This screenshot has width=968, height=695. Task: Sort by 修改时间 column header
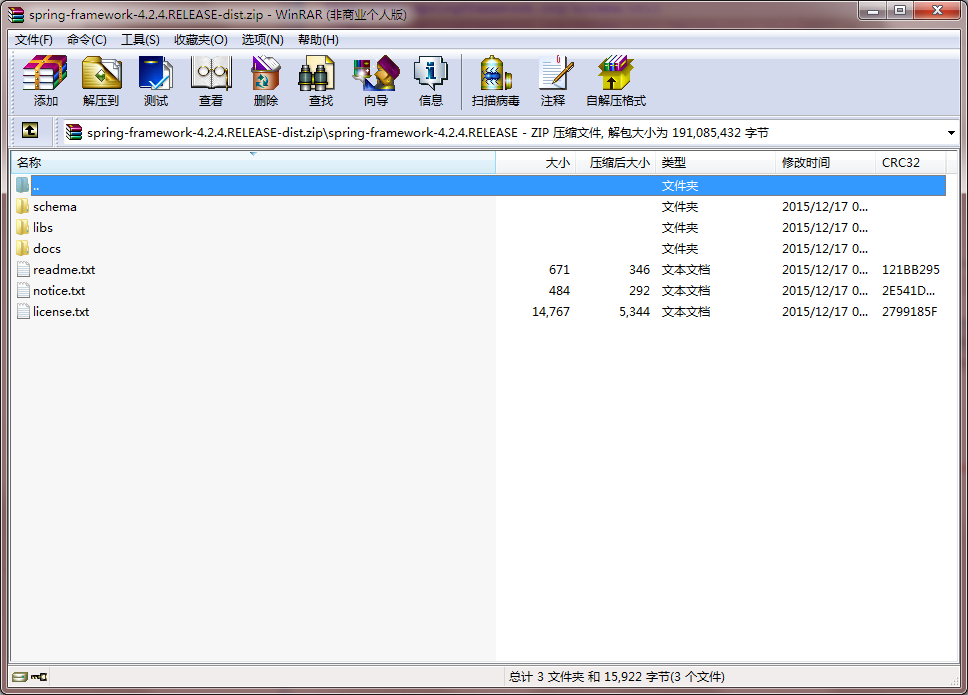[x=825, y=162]
